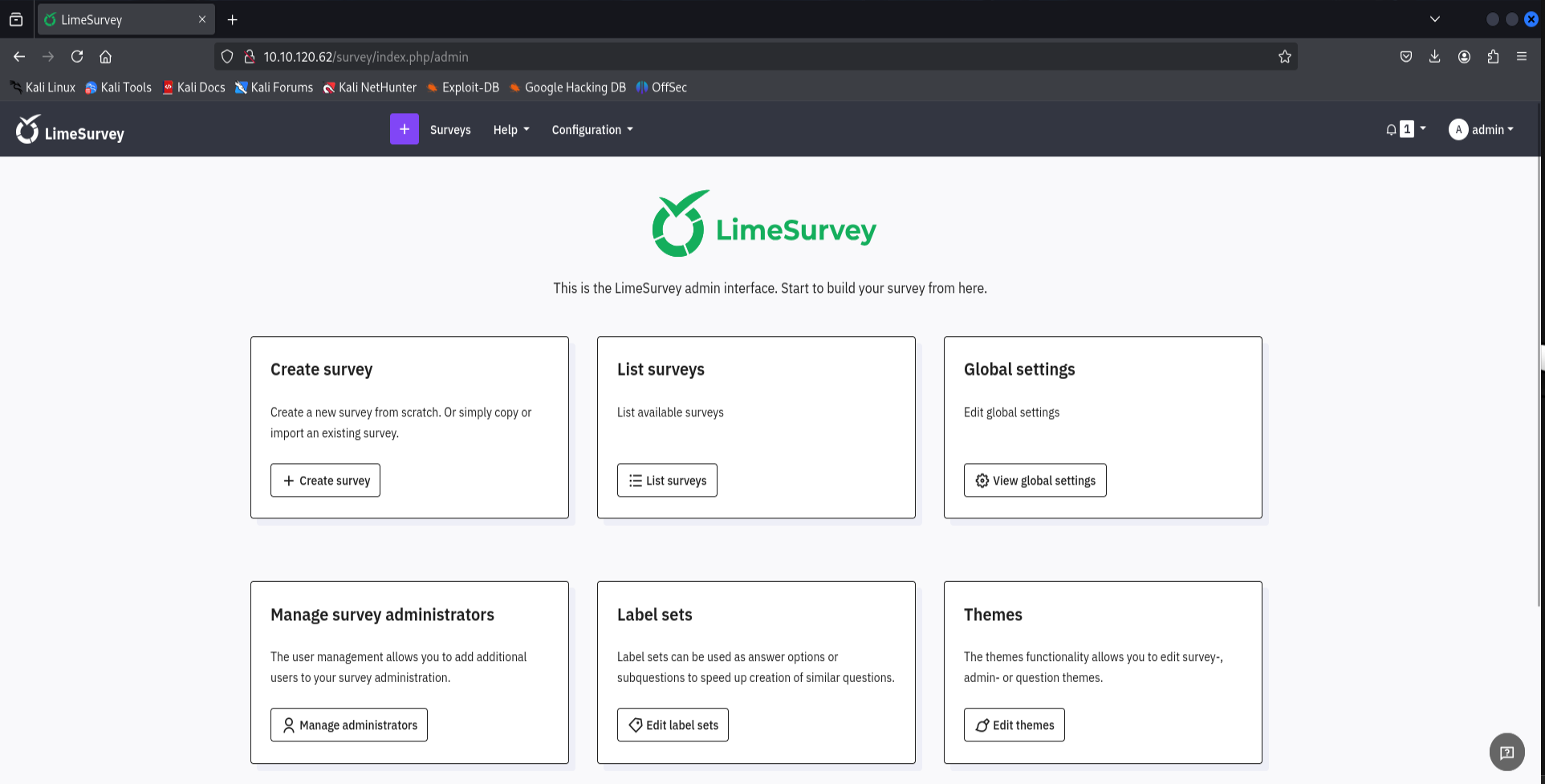1545x784 pixels.
Task: Open the Firefox application menu icon
Action: click(x=1522, y=57)
